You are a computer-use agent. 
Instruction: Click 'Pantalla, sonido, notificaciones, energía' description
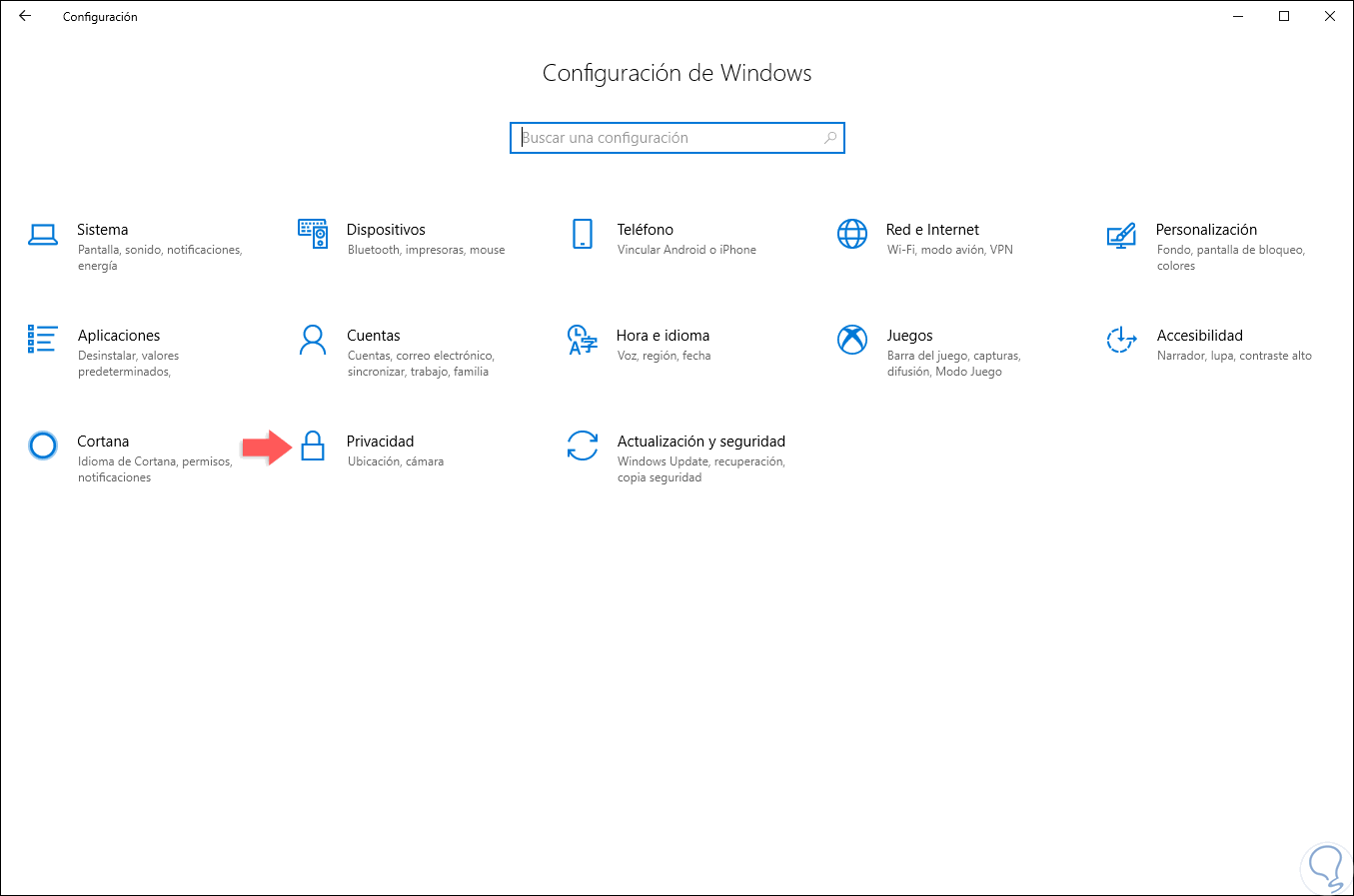tap(160, 258)
